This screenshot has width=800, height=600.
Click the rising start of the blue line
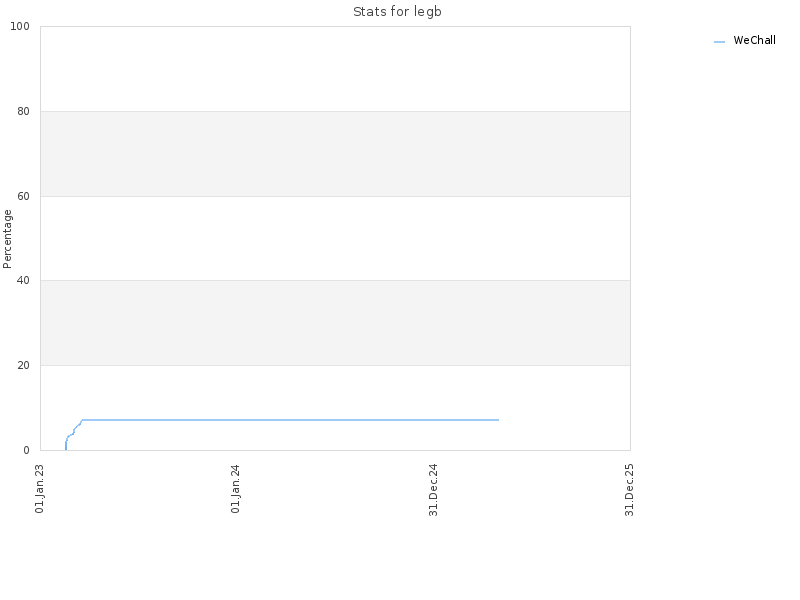tap(66, 445)
